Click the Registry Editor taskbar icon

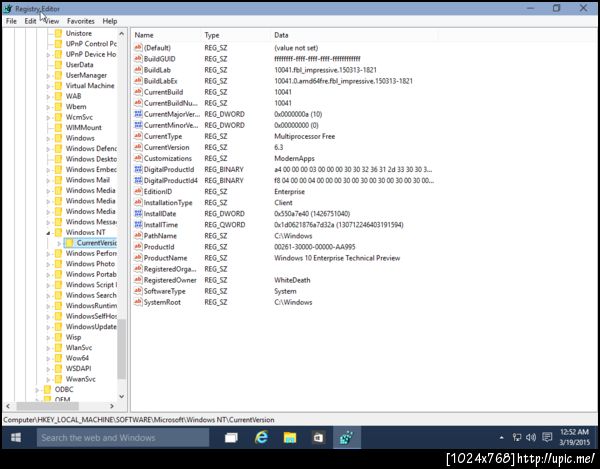tap(346, 437)
